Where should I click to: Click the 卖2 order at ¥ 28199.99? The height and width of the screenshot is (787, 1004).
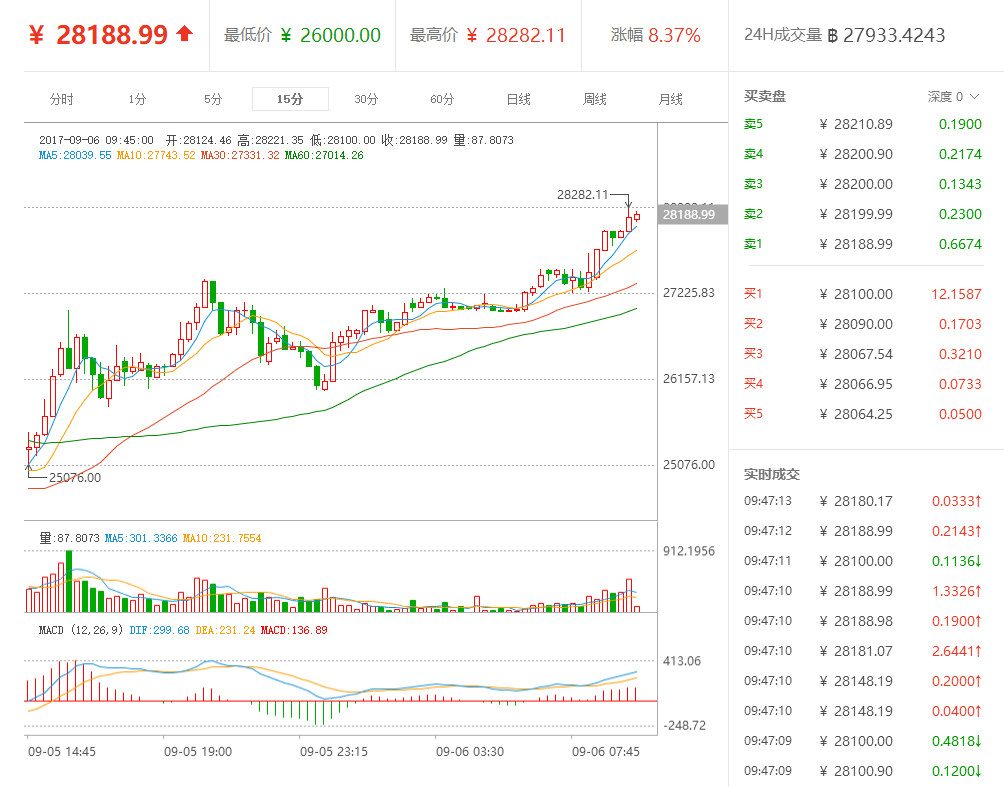863,215
